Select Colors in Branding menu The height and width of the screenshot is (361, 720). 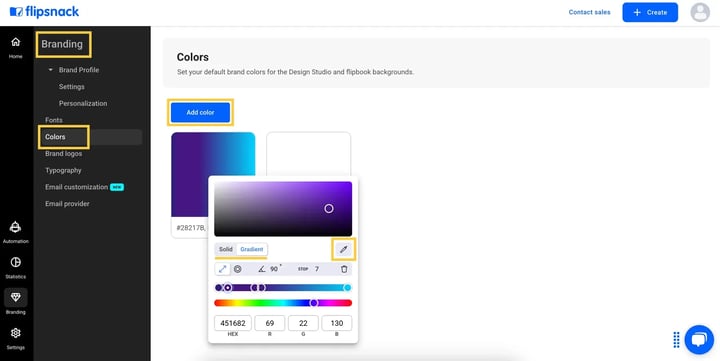pyautogui.click(x=55, y=137)
